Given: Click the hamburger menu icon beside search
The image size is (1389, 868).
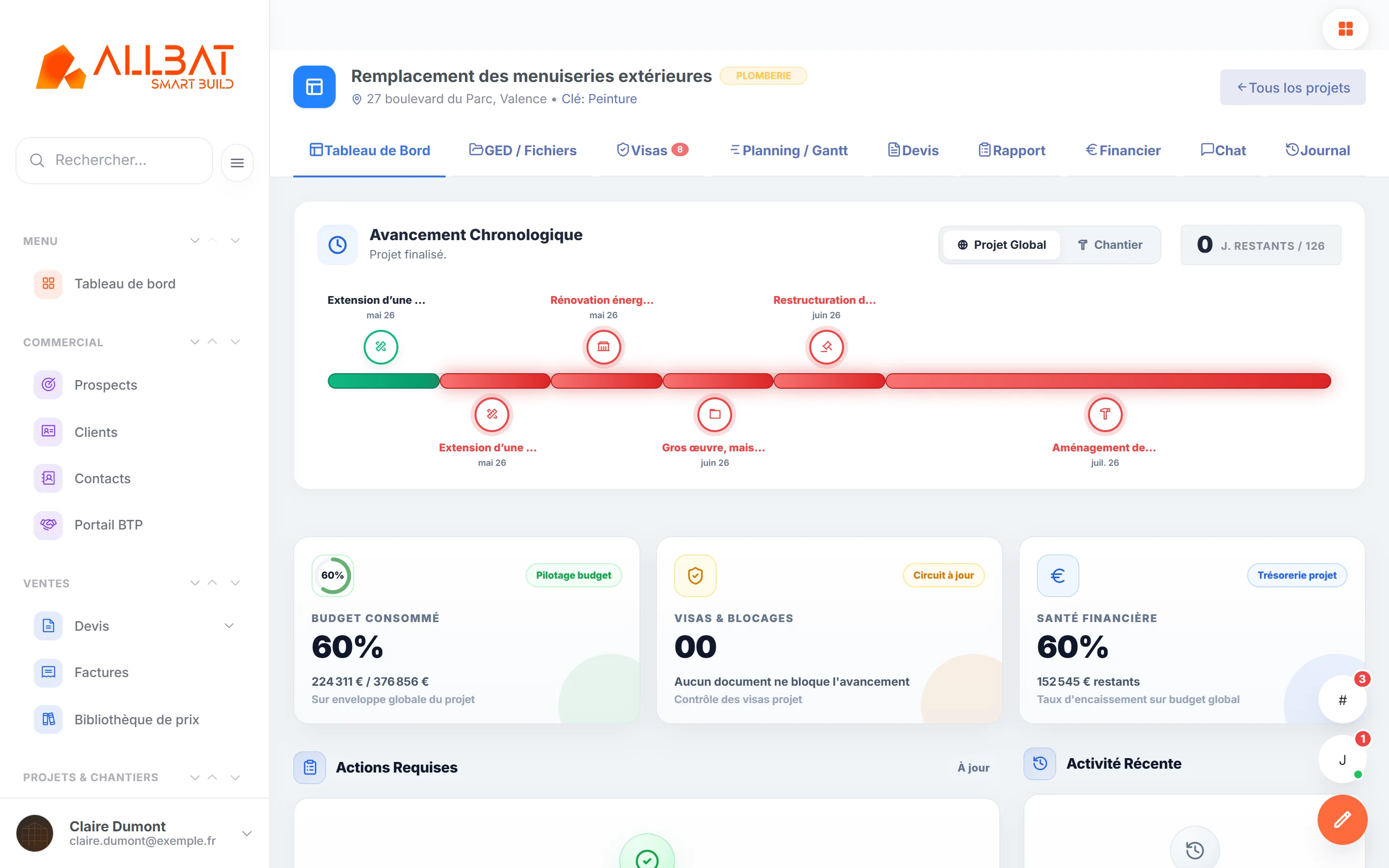Looking at the screenshot, I should (x=237, y=163).
